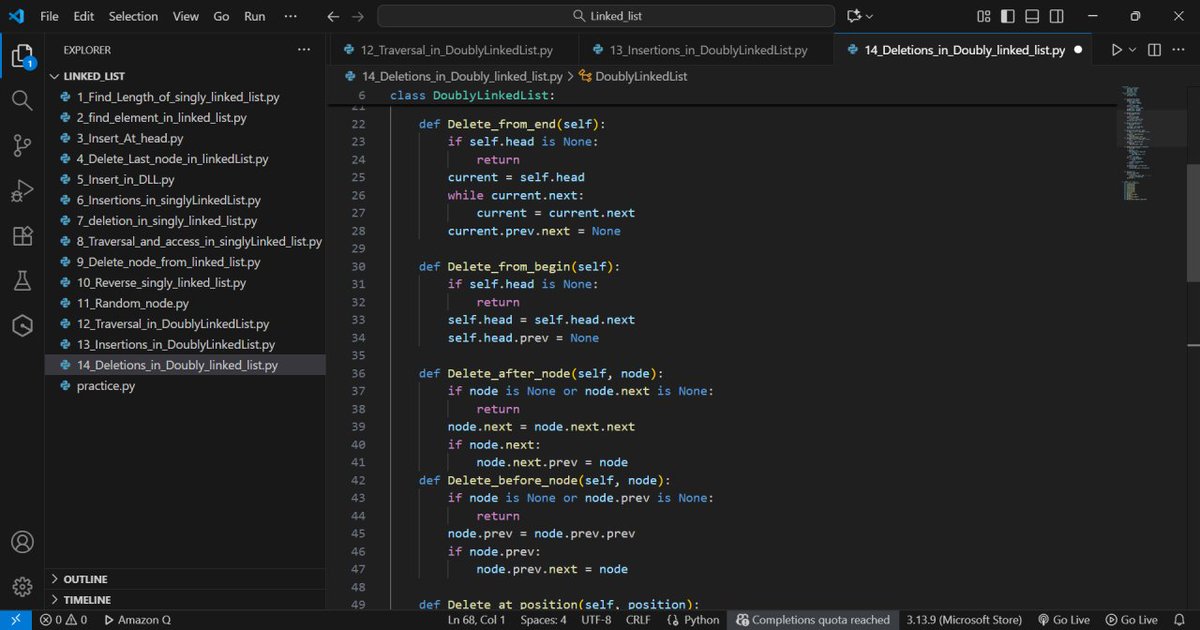Open the Go menu
The height and width of the screenshot is (630, 1200).
(x=221, y=16)
